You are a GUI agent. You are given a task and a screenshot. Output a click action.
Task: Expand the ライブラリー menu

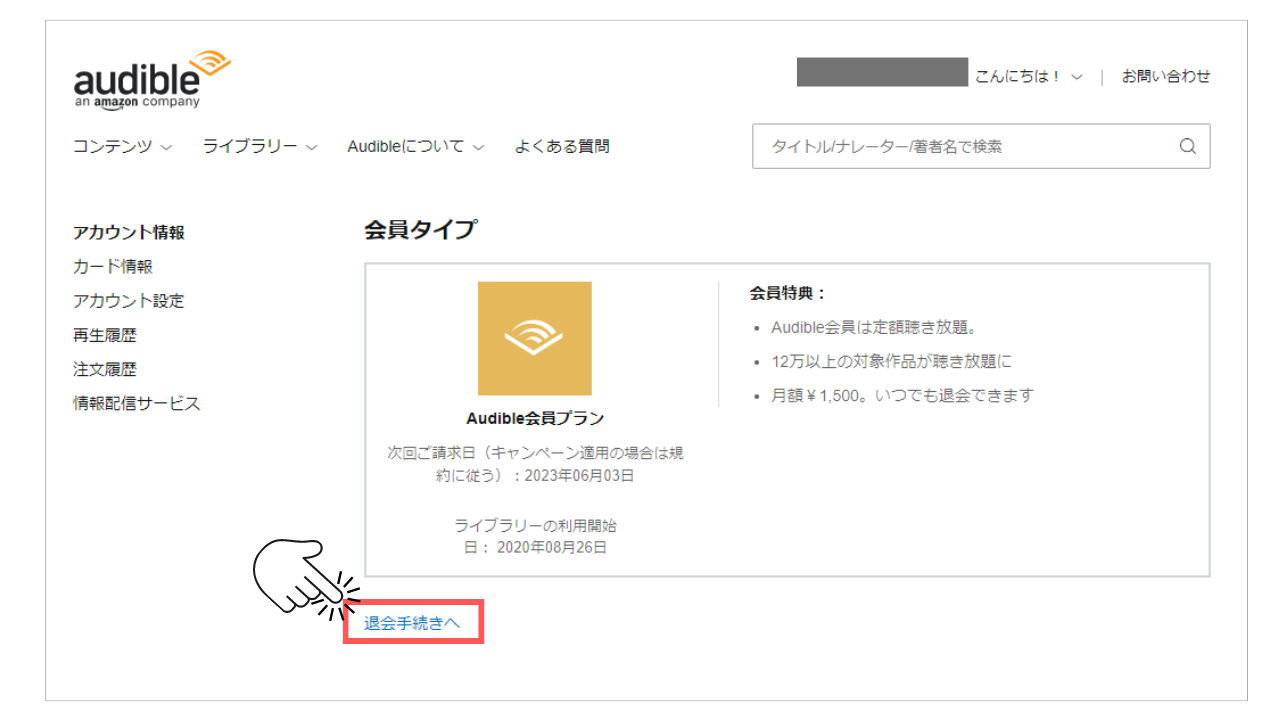pyautogui.click(x=259, y=146)
